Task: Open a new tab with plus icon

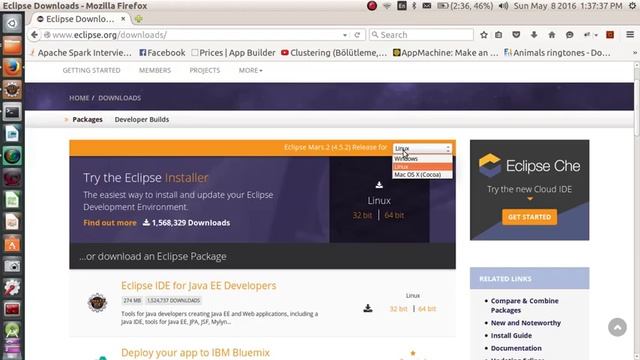Action: pos(139,19)
